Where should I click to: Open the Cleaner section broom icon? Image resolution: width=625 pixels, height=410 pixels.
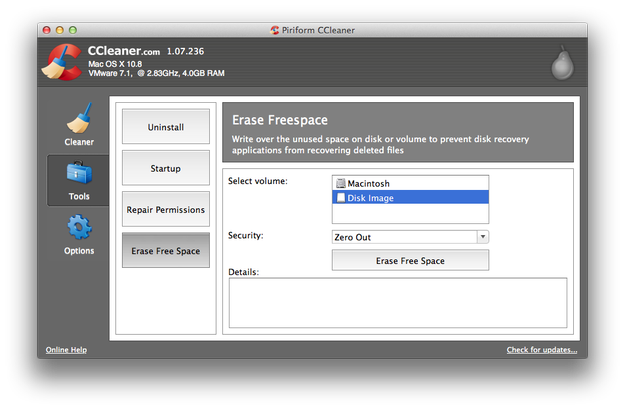point(79,118)
